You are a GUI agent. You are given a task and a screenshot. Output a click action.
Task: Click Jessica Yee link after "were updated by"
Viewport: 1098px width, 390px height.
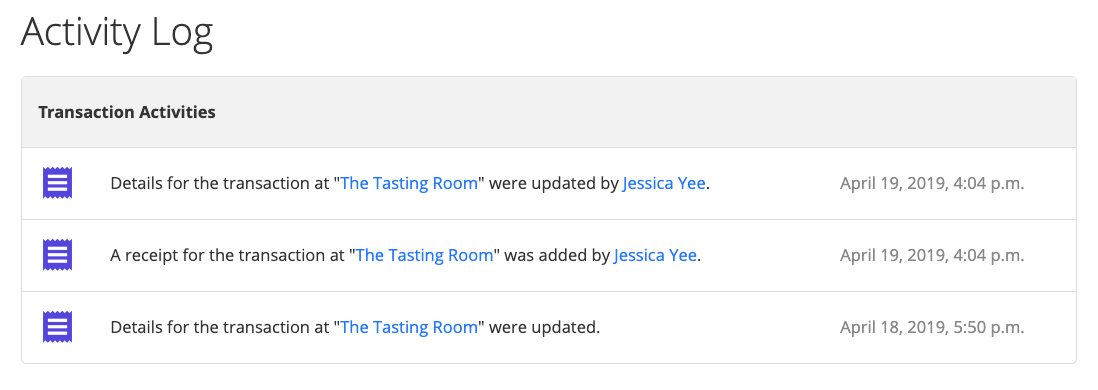point(664,183)
